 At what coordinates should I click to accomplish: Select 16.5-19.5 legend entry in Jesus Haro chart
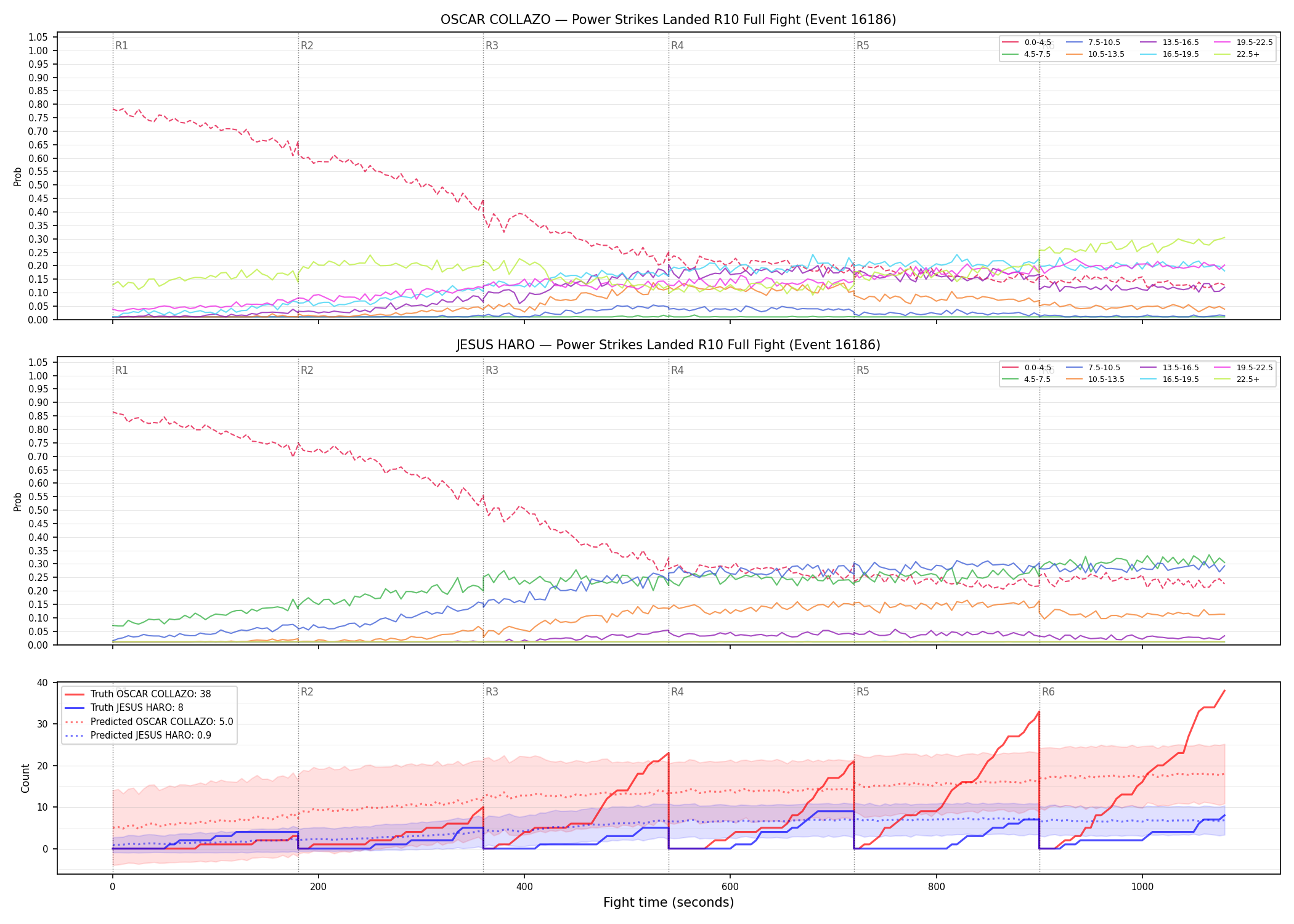pos(1170,379)
